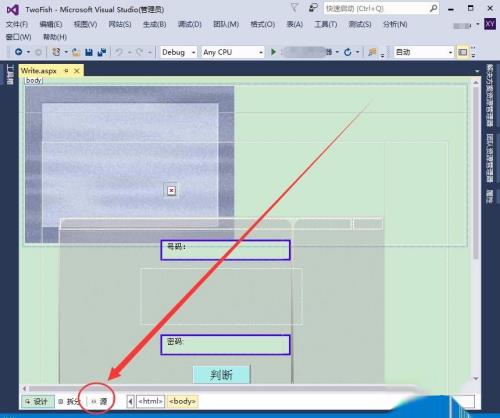Click the browser refresh icon in toolbar
Viewport: 500px width, 418px height.
click(x=348, y=52)
